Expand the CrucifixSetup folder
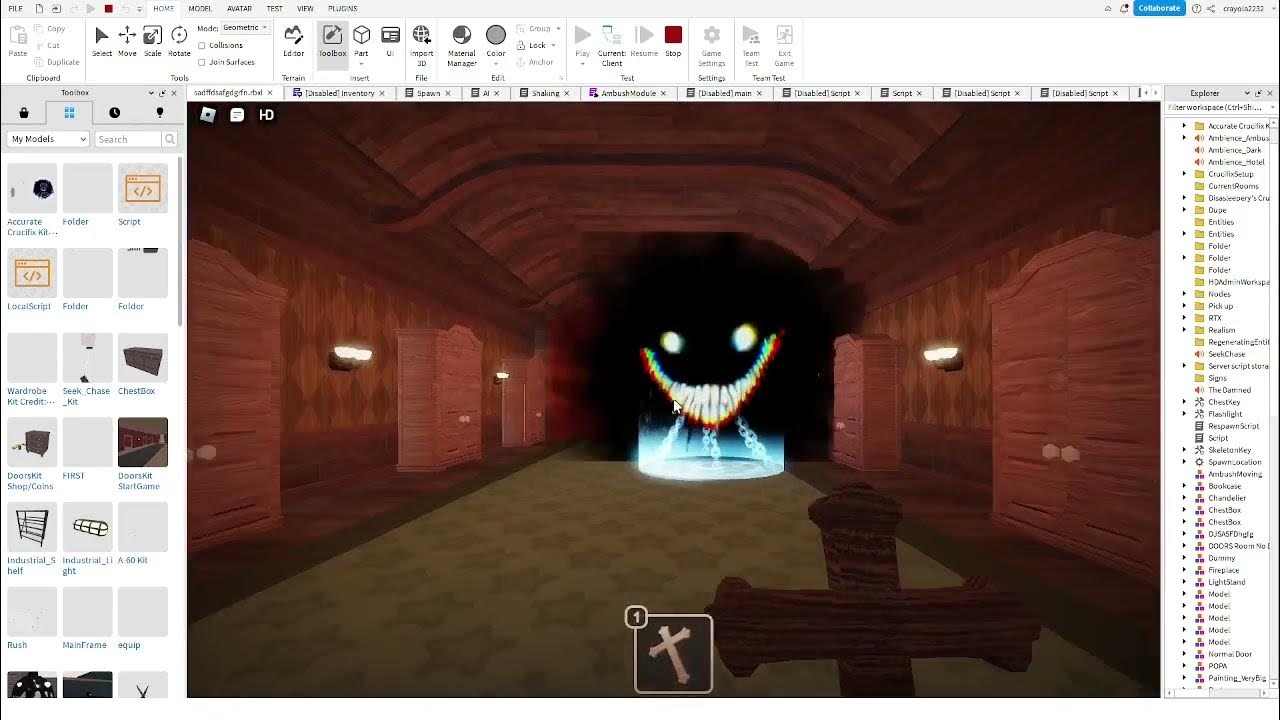The image size is (1280, 720). (1185, 174)
